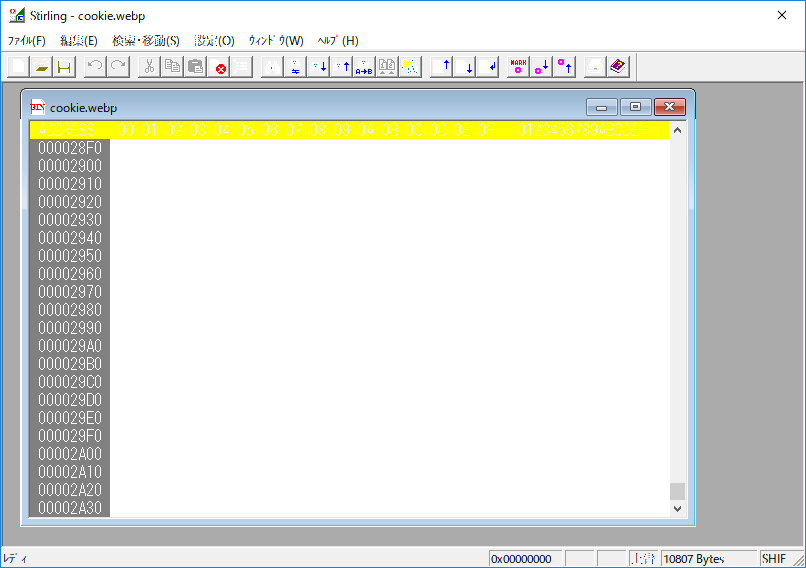The image size is (806, 568).
Task: Click address row 000028F0
Action: 70,148
